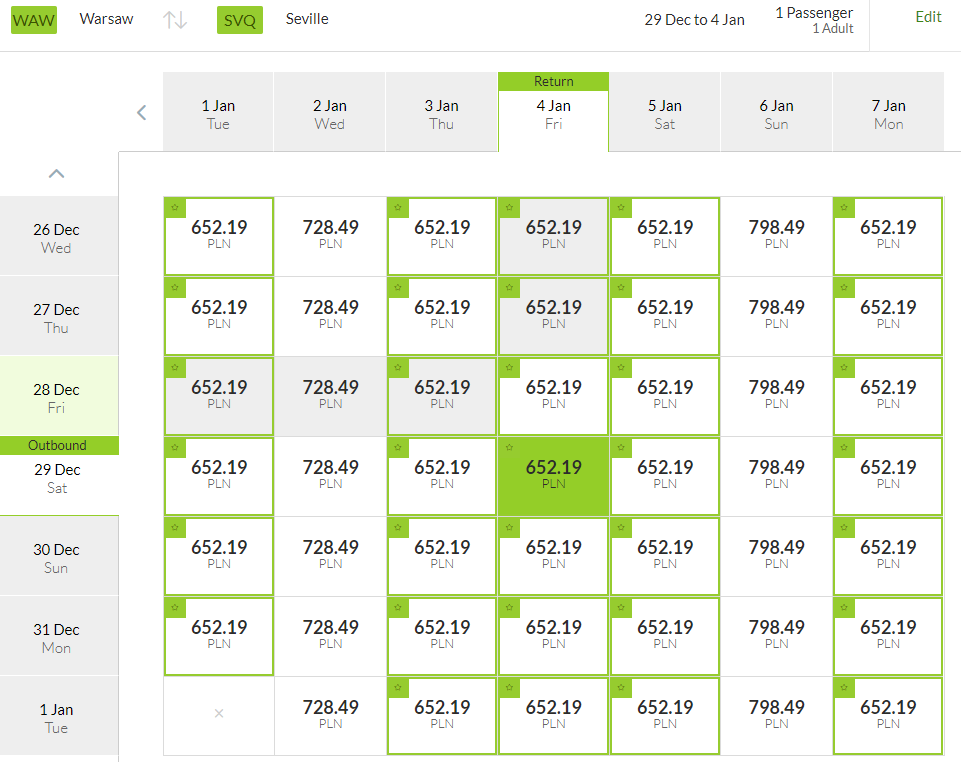The image size is (961, 762).
Task: Click star badge on 26 Dec / 1 Jan fare
Action: click(x=175, y=207)
